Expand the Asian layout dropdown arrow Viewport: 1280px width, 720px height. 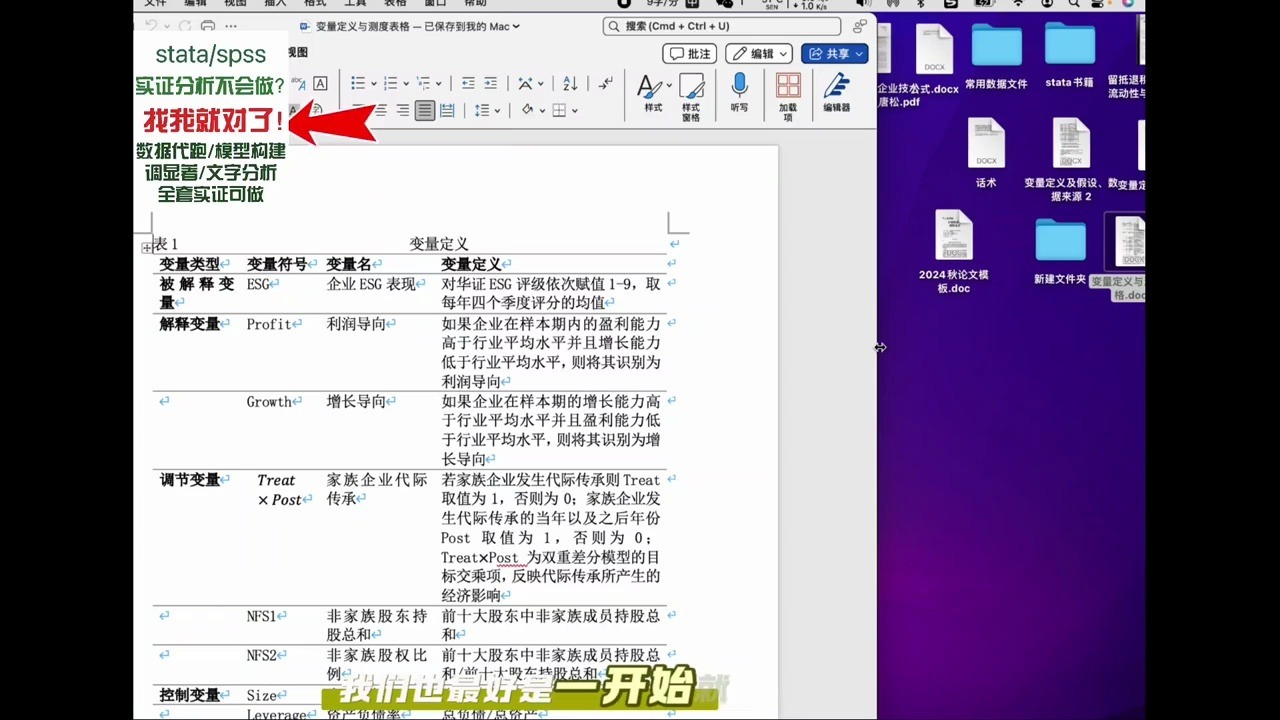541,84
